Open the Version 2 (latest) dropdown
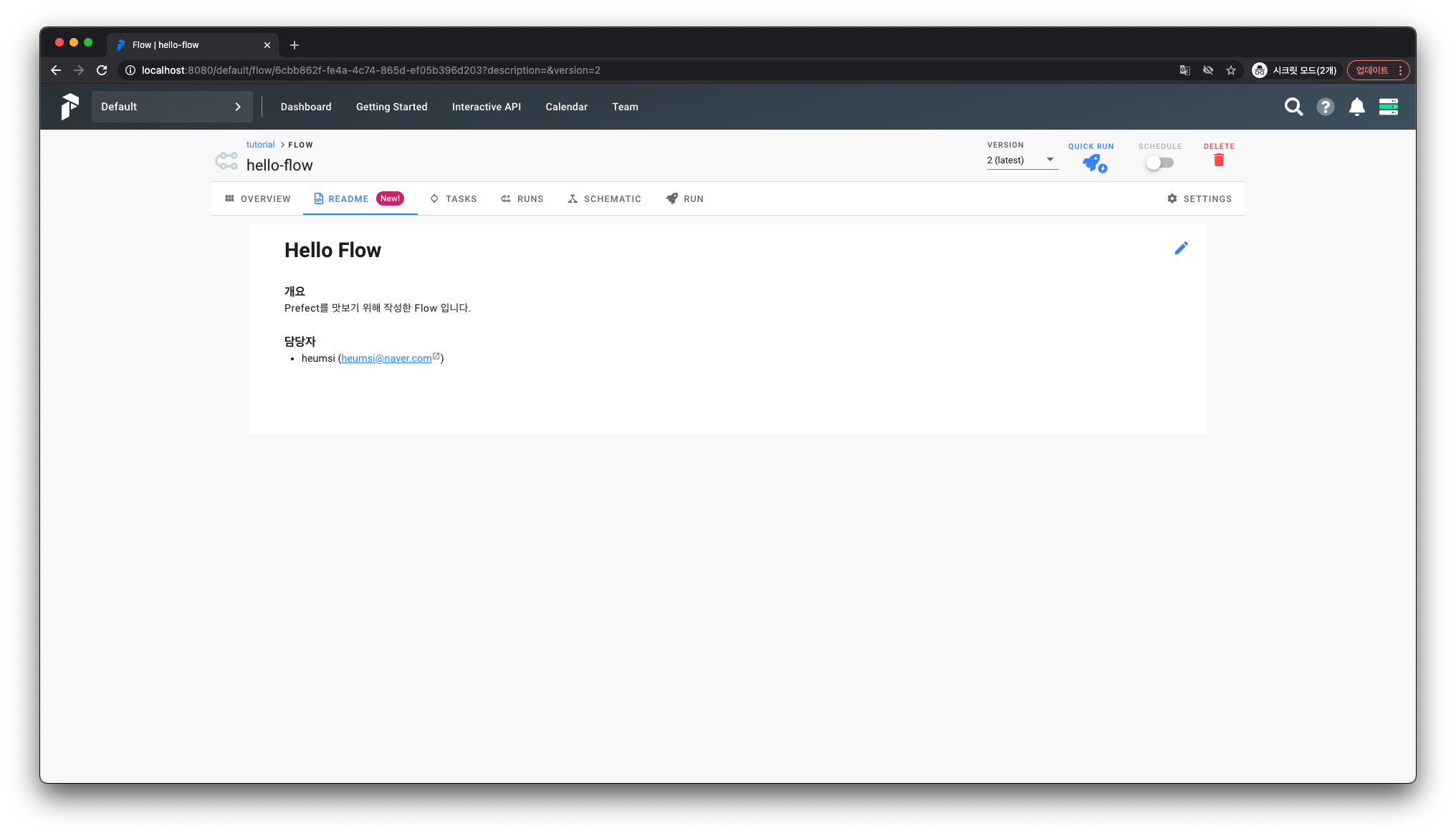 click(x=1021, y=160)
